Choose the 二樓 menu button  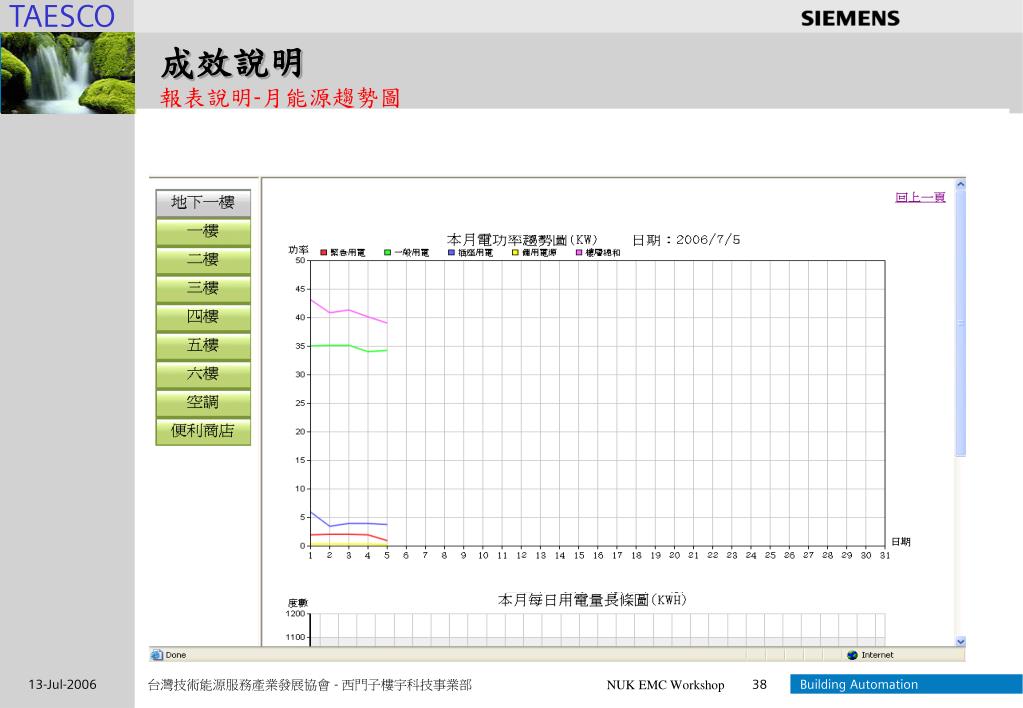tap(203, 260)
